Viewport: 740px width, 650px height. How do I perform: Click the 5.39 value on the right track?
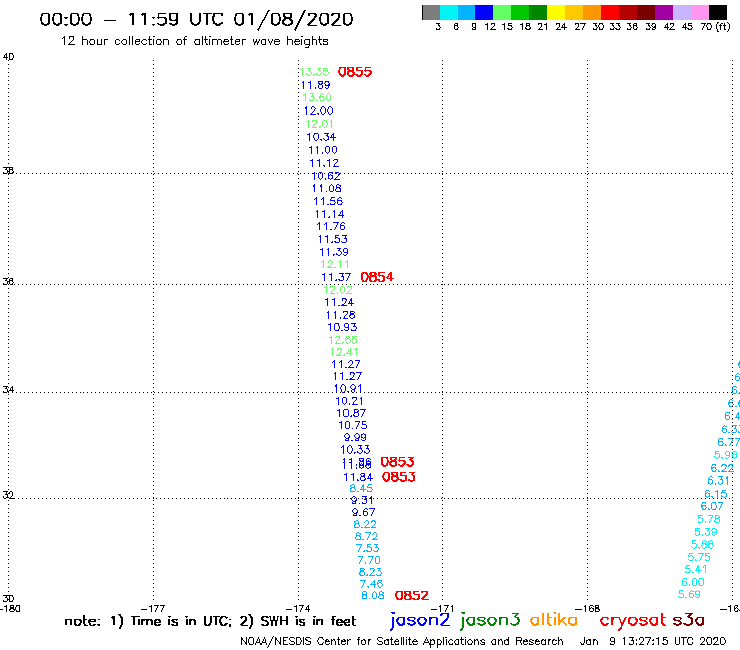click(x=706, y=532)
